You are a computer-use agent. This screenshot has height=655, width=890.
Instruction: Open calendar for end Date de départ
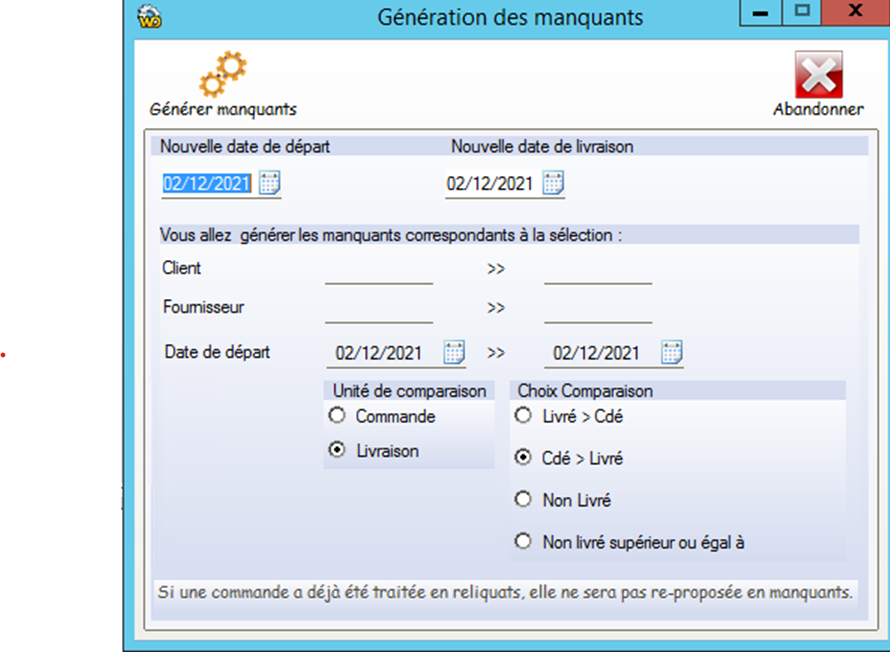(x=672, y=352)
